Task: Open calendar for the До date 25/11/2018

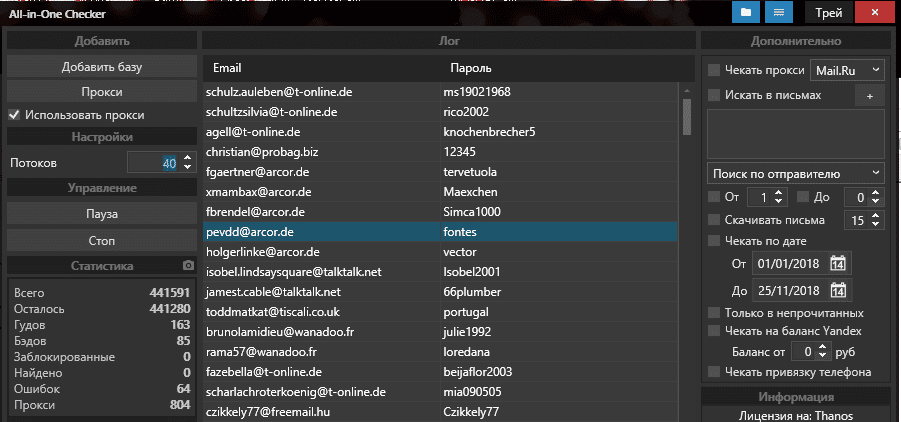Action: (838, 290)
